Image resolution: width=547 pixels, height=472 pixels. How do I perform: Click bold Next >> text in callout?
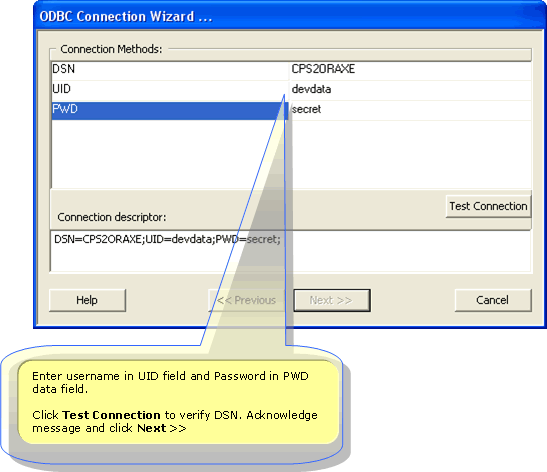[162, 428]
